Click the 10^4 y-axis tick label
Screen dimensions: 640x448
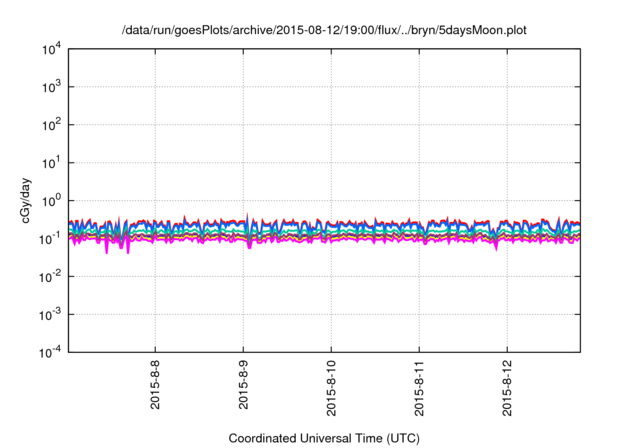pos(51,49)
